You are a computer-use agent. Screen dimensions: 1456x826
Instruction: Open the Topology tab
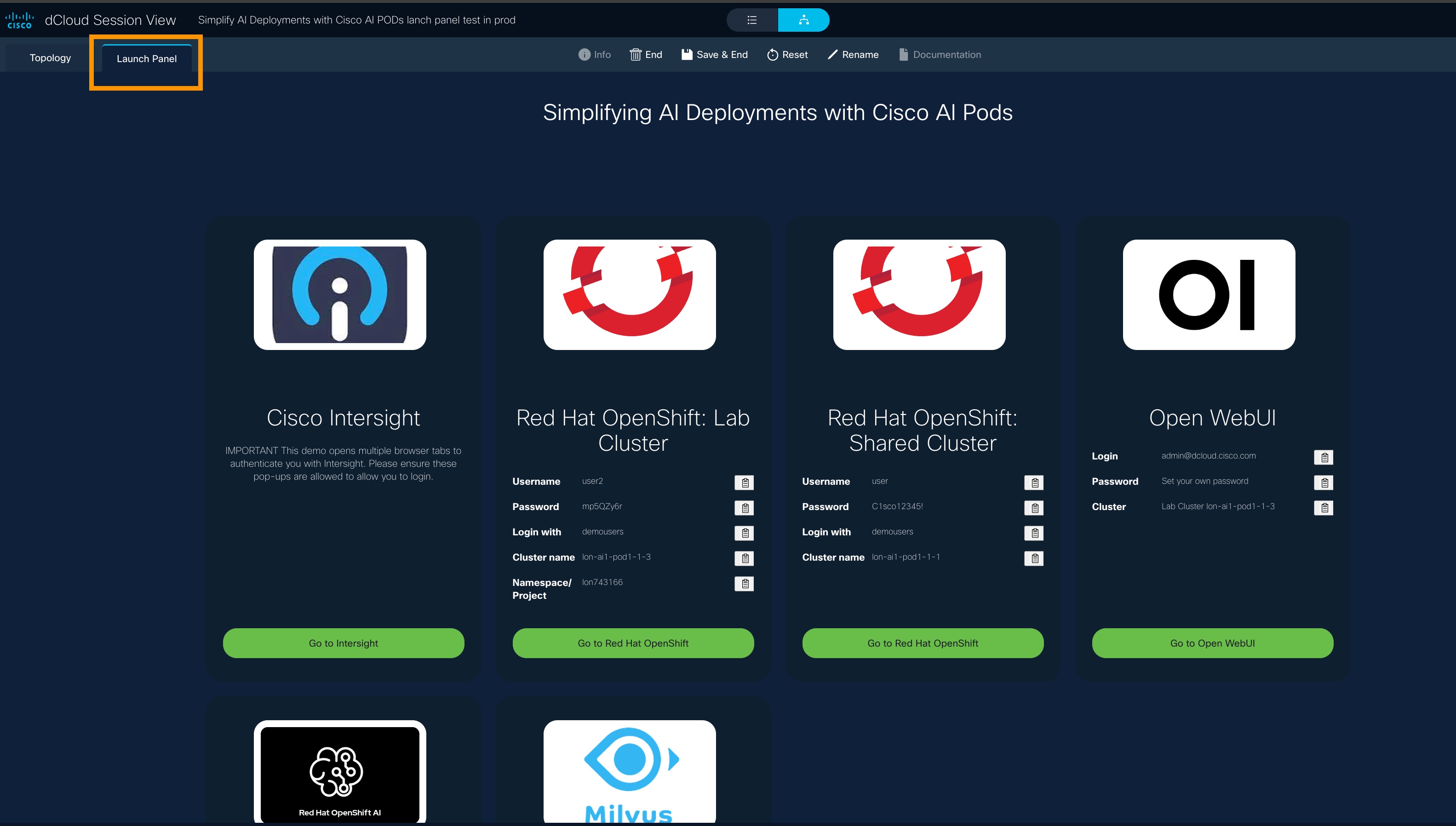[x=50, y=58]
